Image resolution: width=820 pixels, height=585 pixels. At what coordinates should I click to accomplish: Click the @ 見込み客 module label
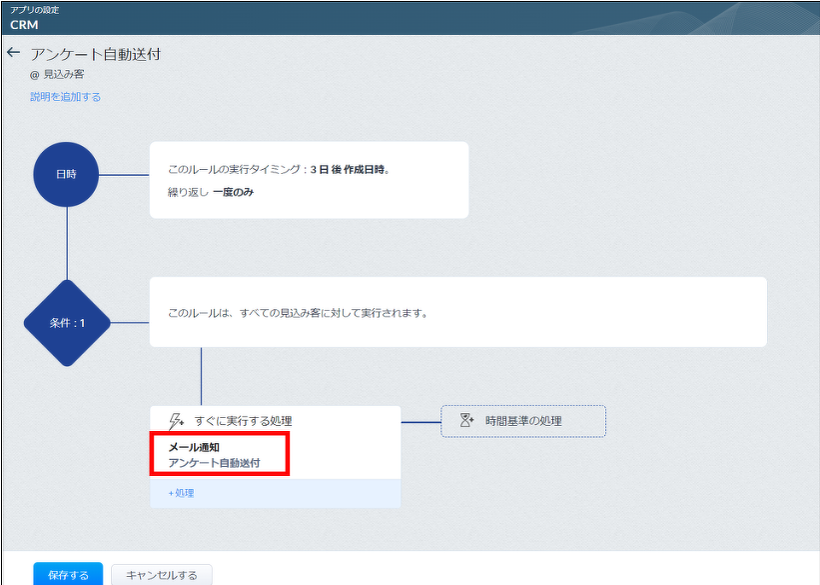57,74
